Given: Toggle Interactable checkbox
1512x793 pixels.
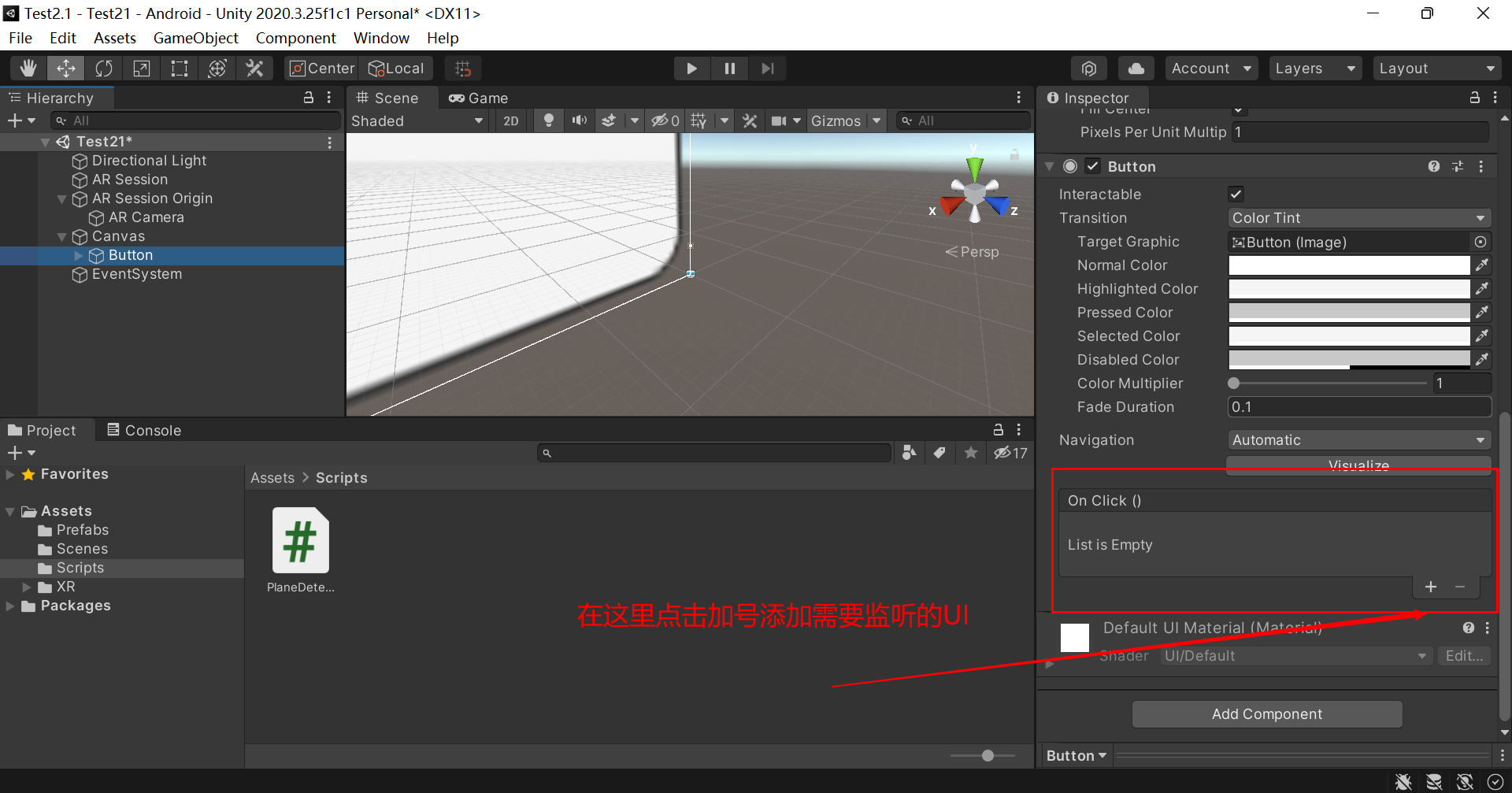Looking at the screenshot, I should (1236, 194).
